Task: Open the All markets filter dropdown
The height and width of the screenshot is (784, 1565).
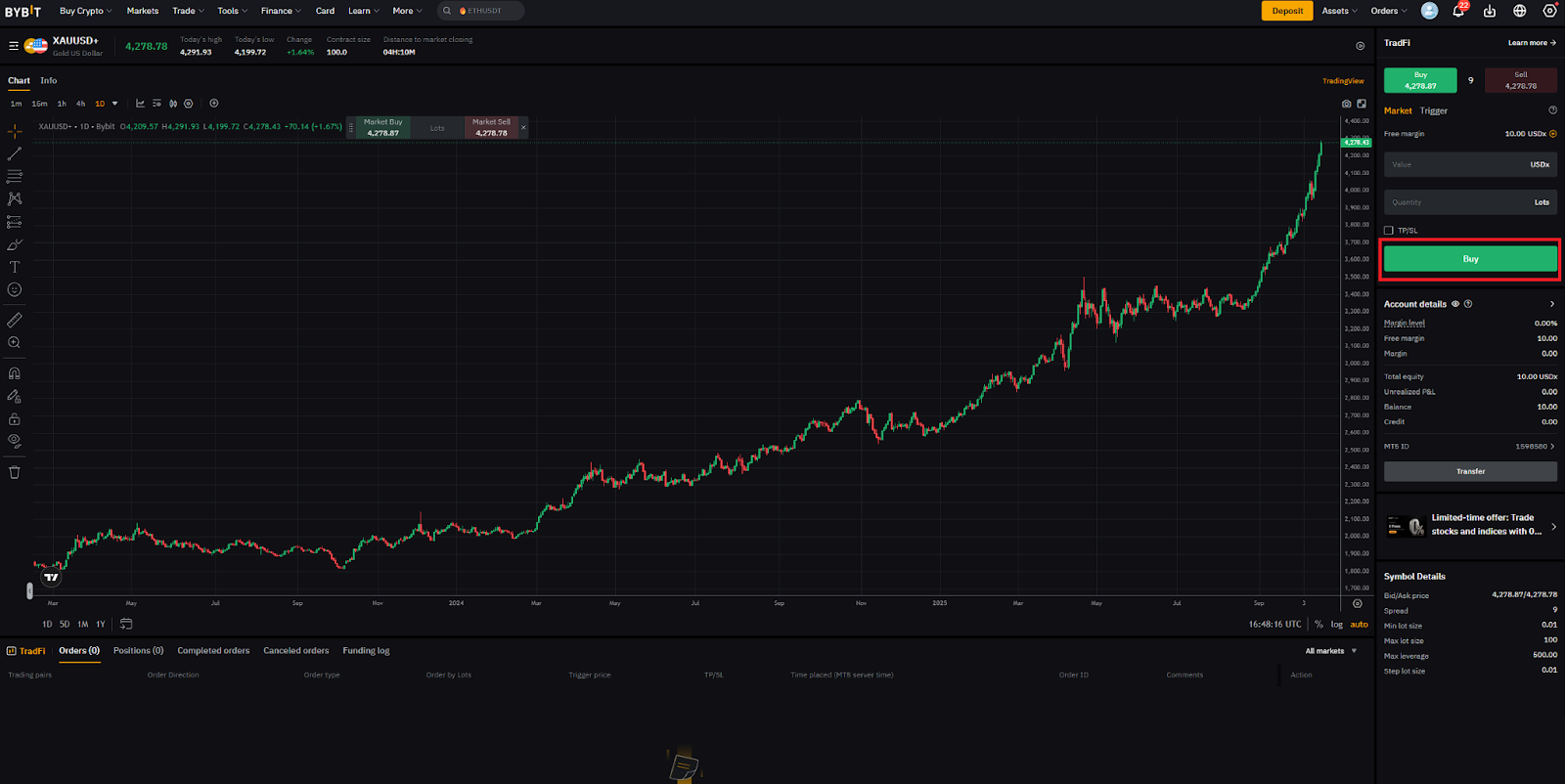Action: (x=1331, y=651)
